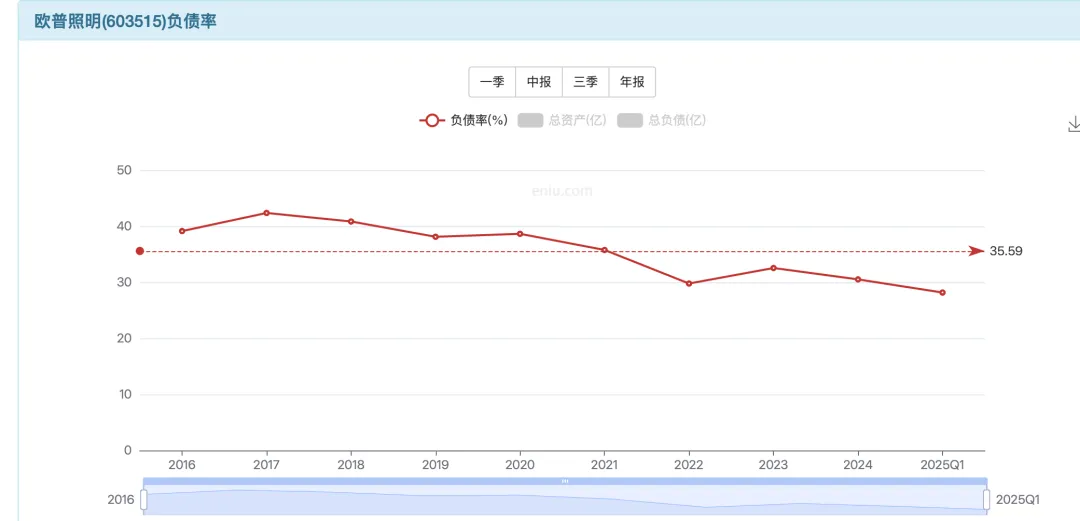The width and height of the screenshot is (1080, 521).
Task: Click the 2025Q1 data point on line
Action: pos(942,292)
